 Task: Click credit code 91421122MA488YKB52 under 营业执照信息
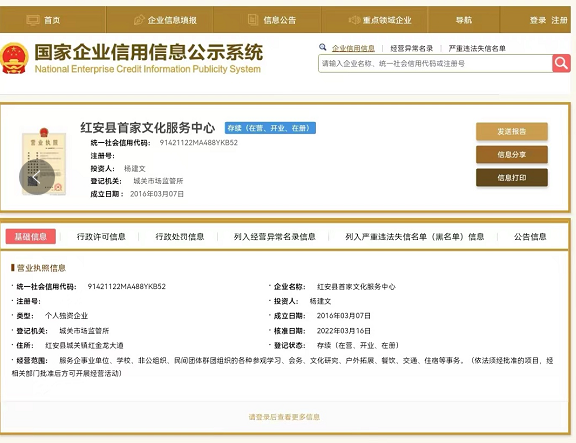pyautogui.click(x=126, y=286)
